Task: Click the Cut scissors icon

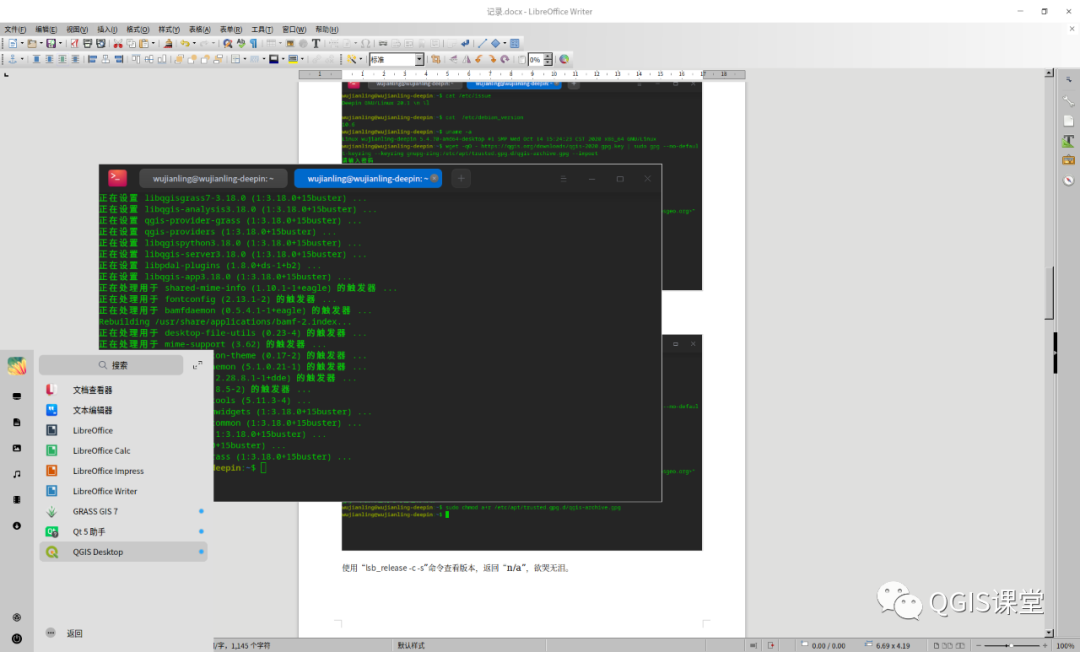Action: tap(118, 43)
